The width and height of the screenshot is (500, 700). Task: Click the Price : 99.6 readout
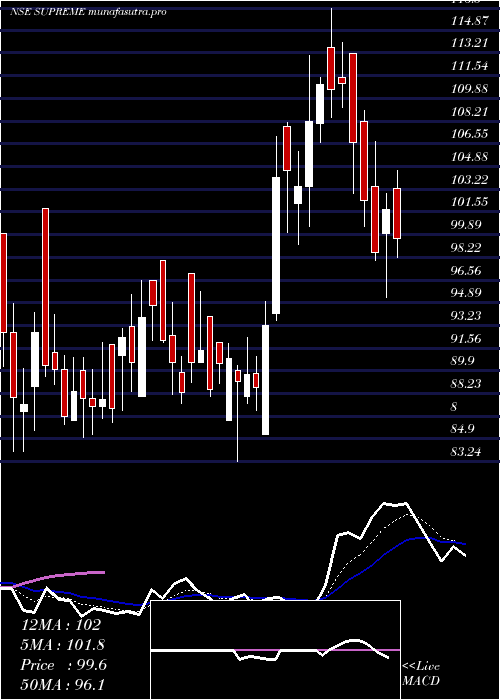(63, 665)
